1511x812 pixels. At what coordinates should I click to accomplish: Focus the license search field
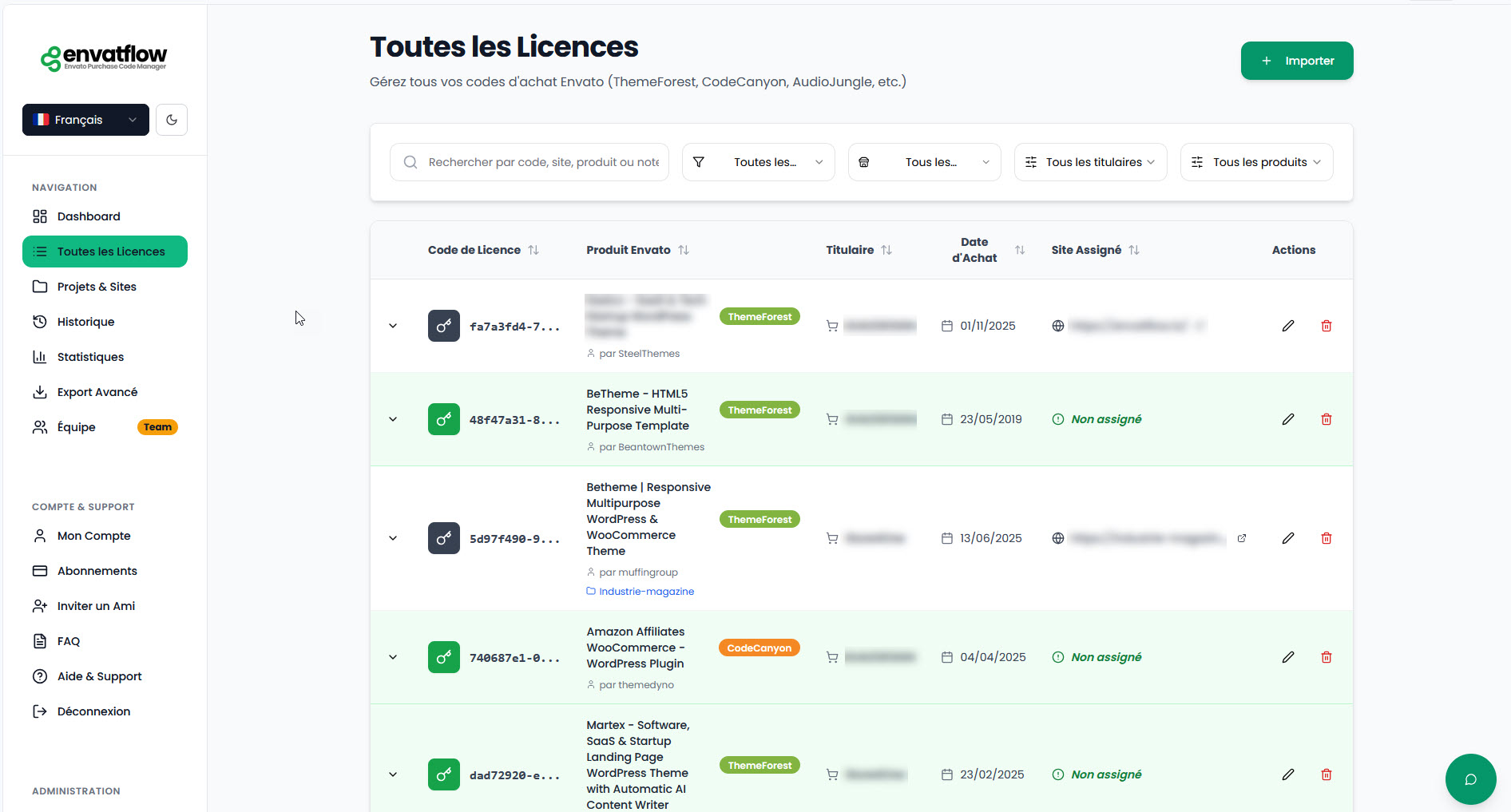[x=542, y=162]
